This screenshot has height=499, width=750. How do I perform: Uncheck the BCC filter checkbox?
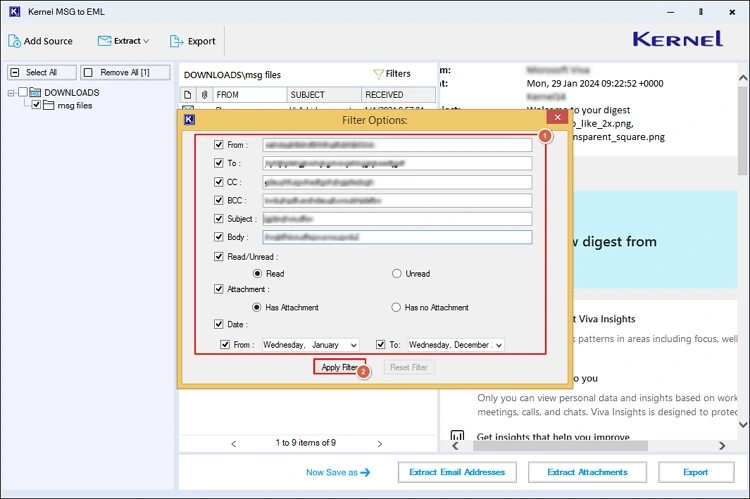[x=219, y=200]
